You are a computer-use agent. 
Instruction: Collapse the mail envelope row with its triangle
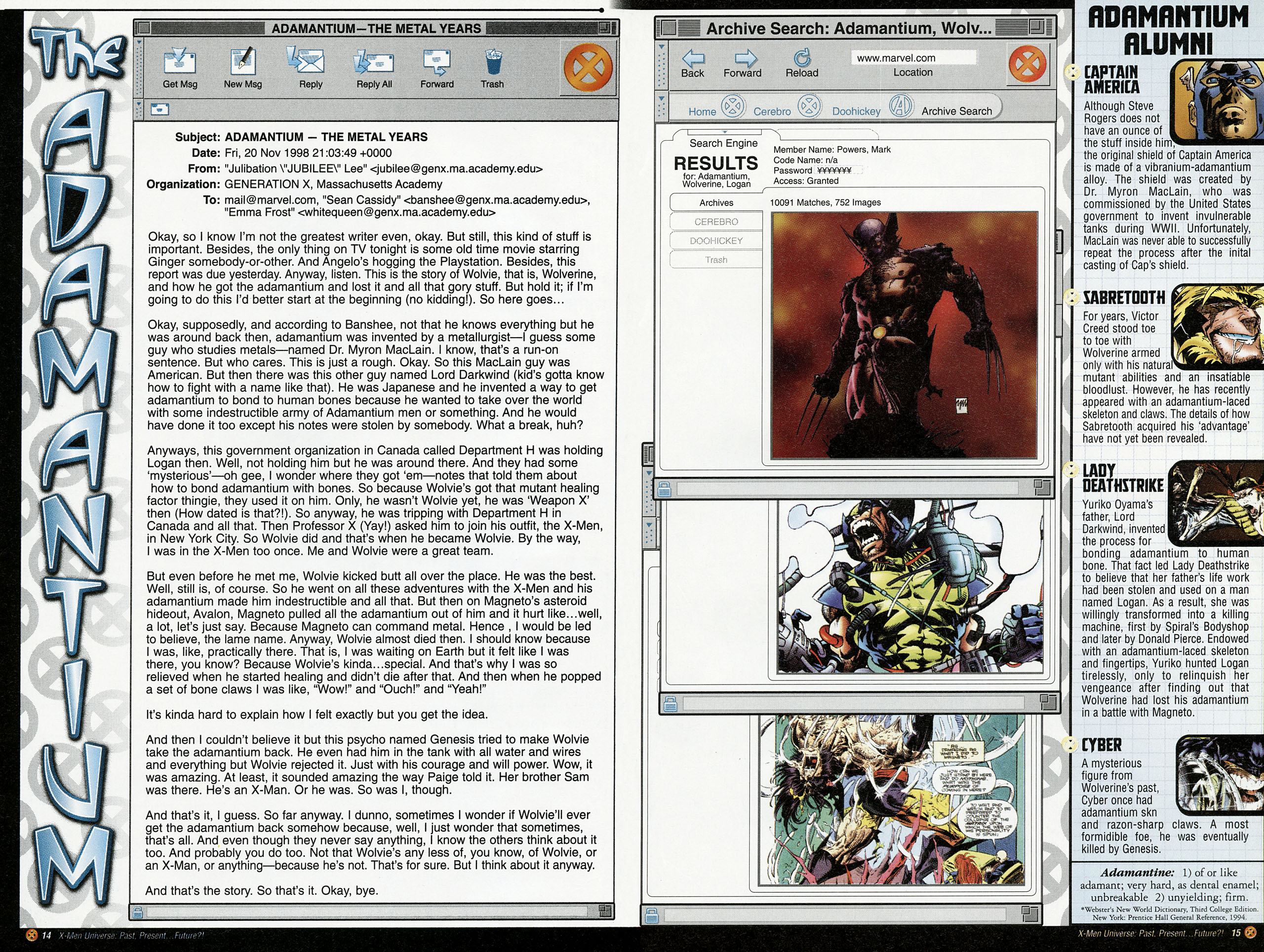click(x=139, y=105)
